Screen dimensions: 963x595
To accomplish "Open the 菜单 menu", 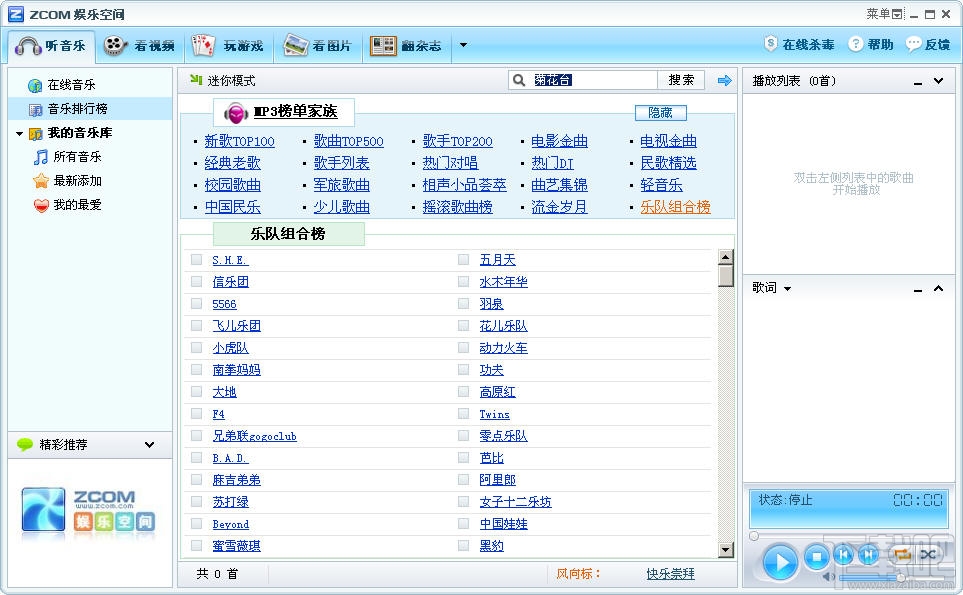I will pos(884,14).
